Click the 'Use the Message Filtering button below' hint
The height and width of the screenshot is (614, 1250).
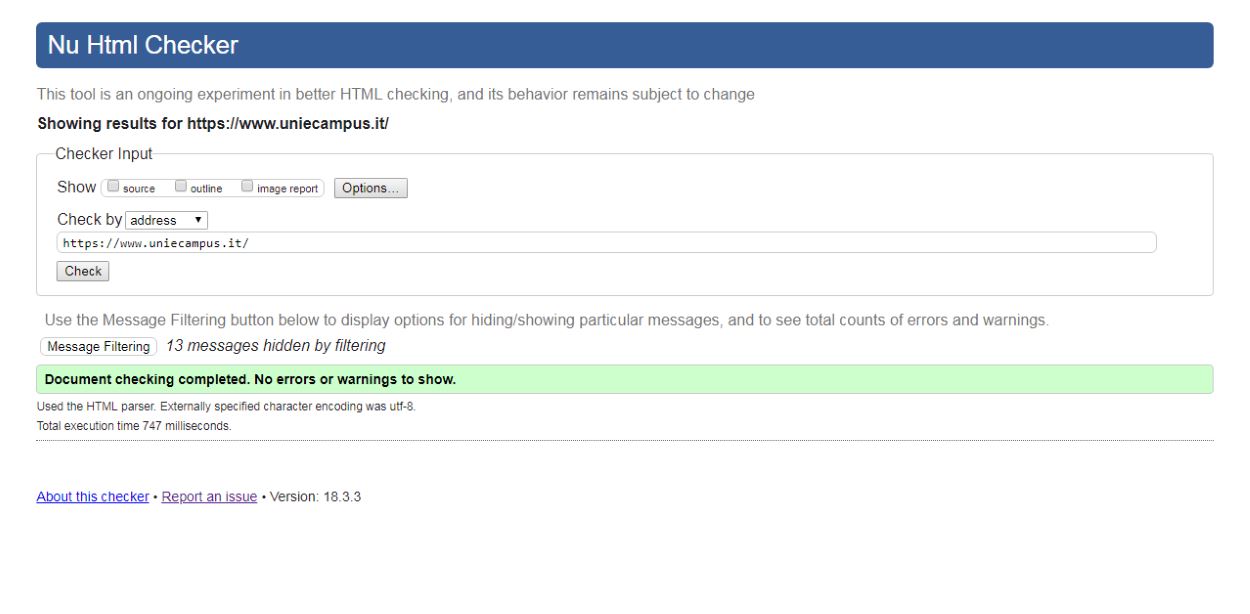547,321
